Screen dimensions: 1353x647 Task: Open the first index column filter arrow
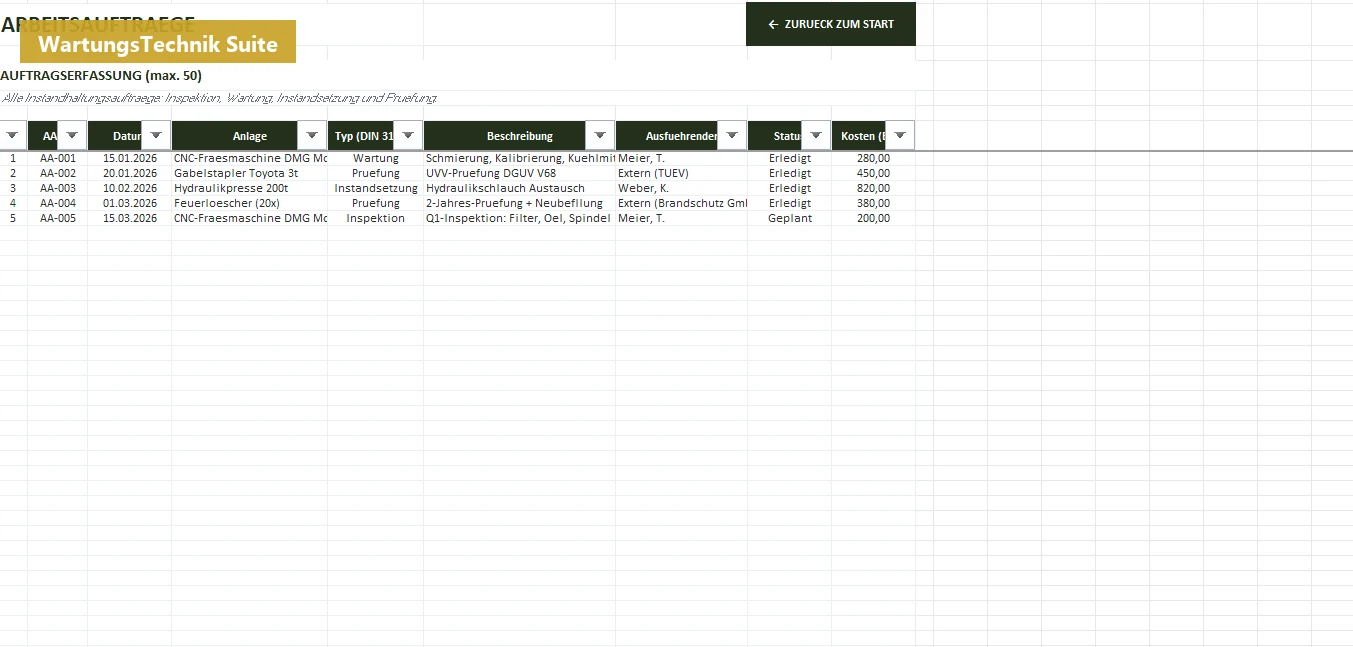[x=13, y=136]
